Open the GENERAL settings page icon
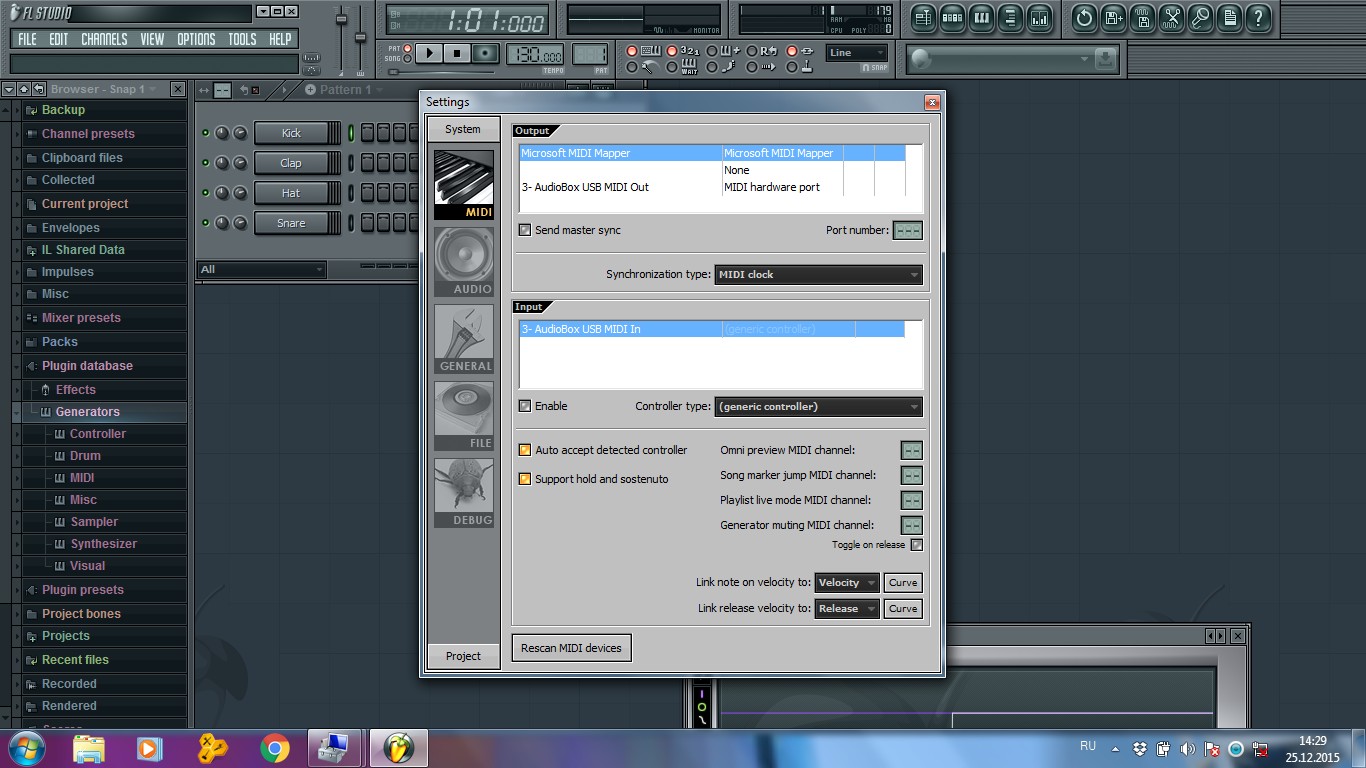This screenshot has width=1366, height=768. pos(464,339)
